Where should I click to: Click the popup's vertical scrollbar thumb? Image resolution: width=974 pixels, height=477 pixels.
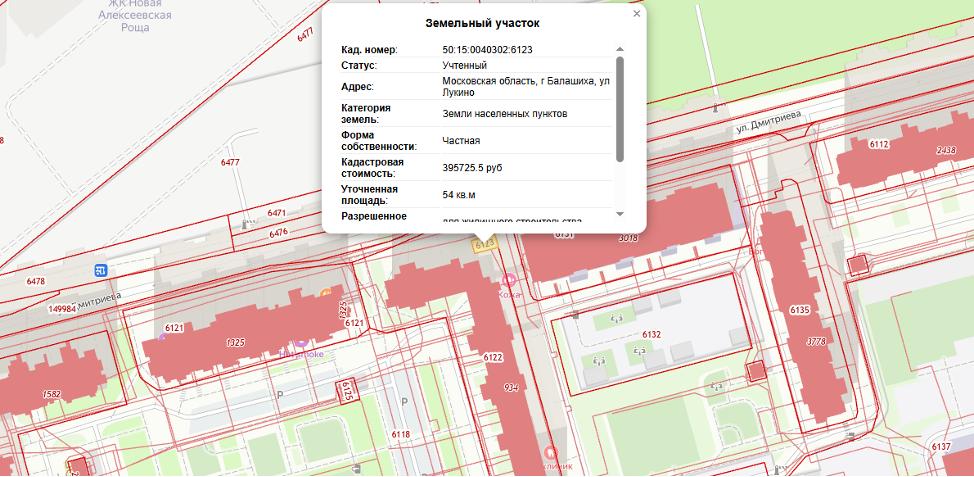(620, 108)
